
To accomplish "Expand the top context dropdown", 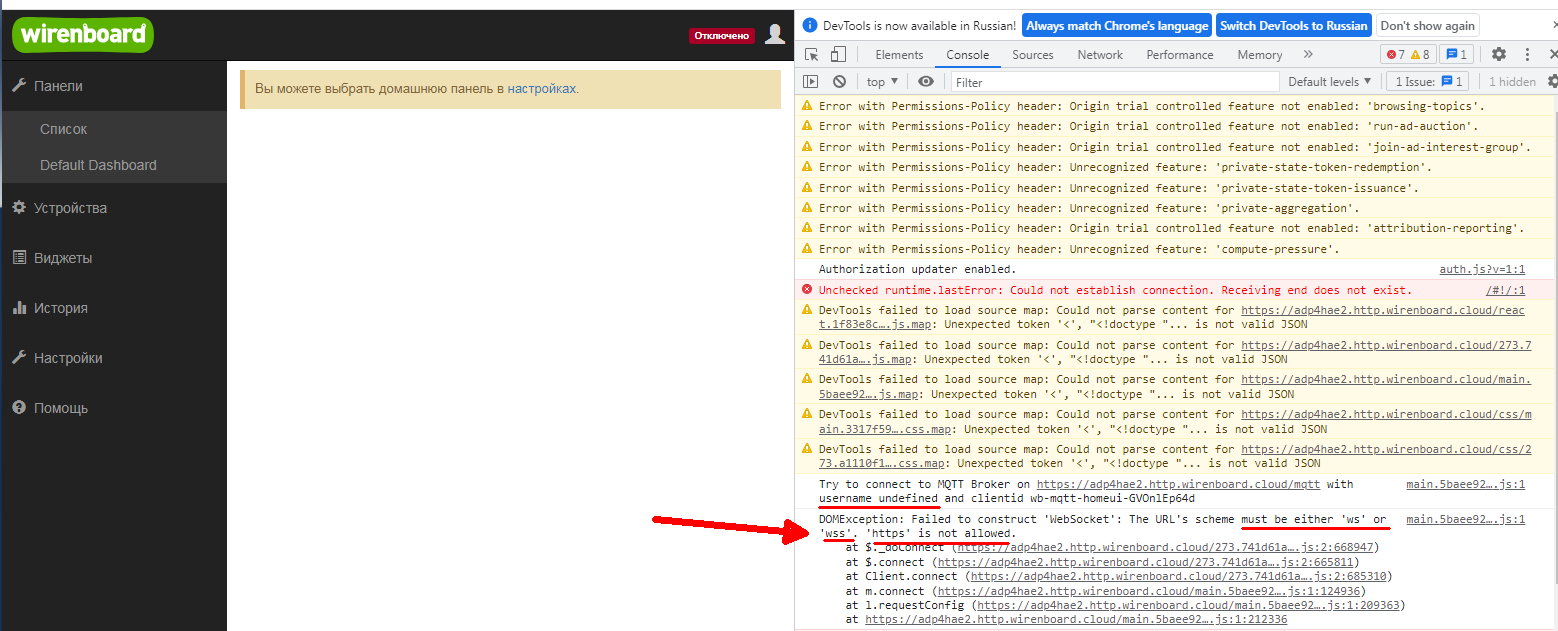I will (x=882, y=82).
